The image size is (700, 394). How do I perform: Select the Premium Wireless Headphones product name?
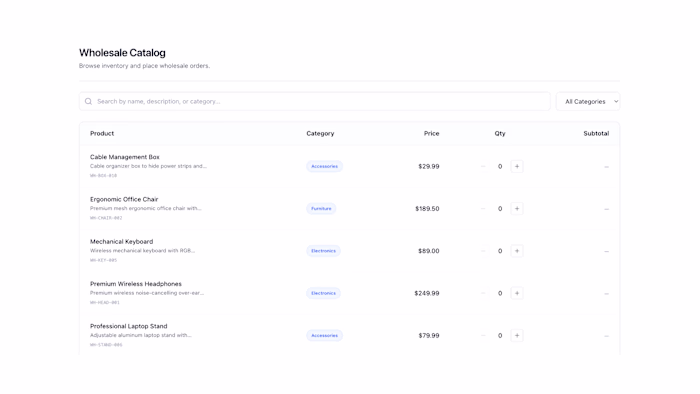[x=136, y=284]
